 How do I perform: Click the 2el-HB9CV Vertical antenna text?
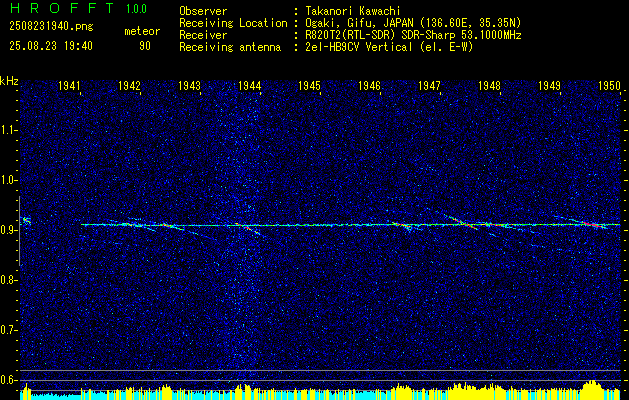point(390,47)
